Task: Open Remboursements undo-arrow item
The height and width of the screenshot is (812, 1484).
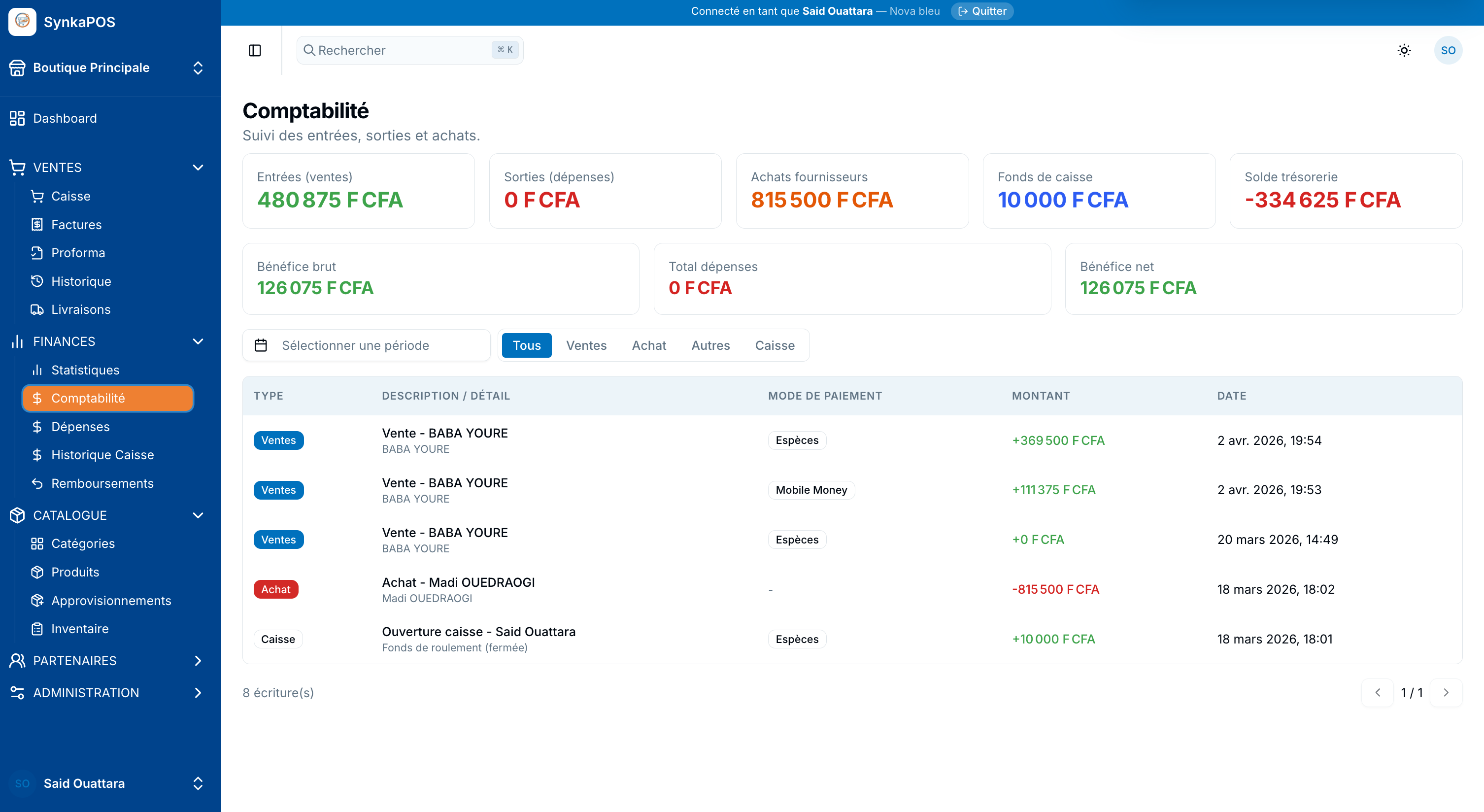Action: (x=37, y=483)
